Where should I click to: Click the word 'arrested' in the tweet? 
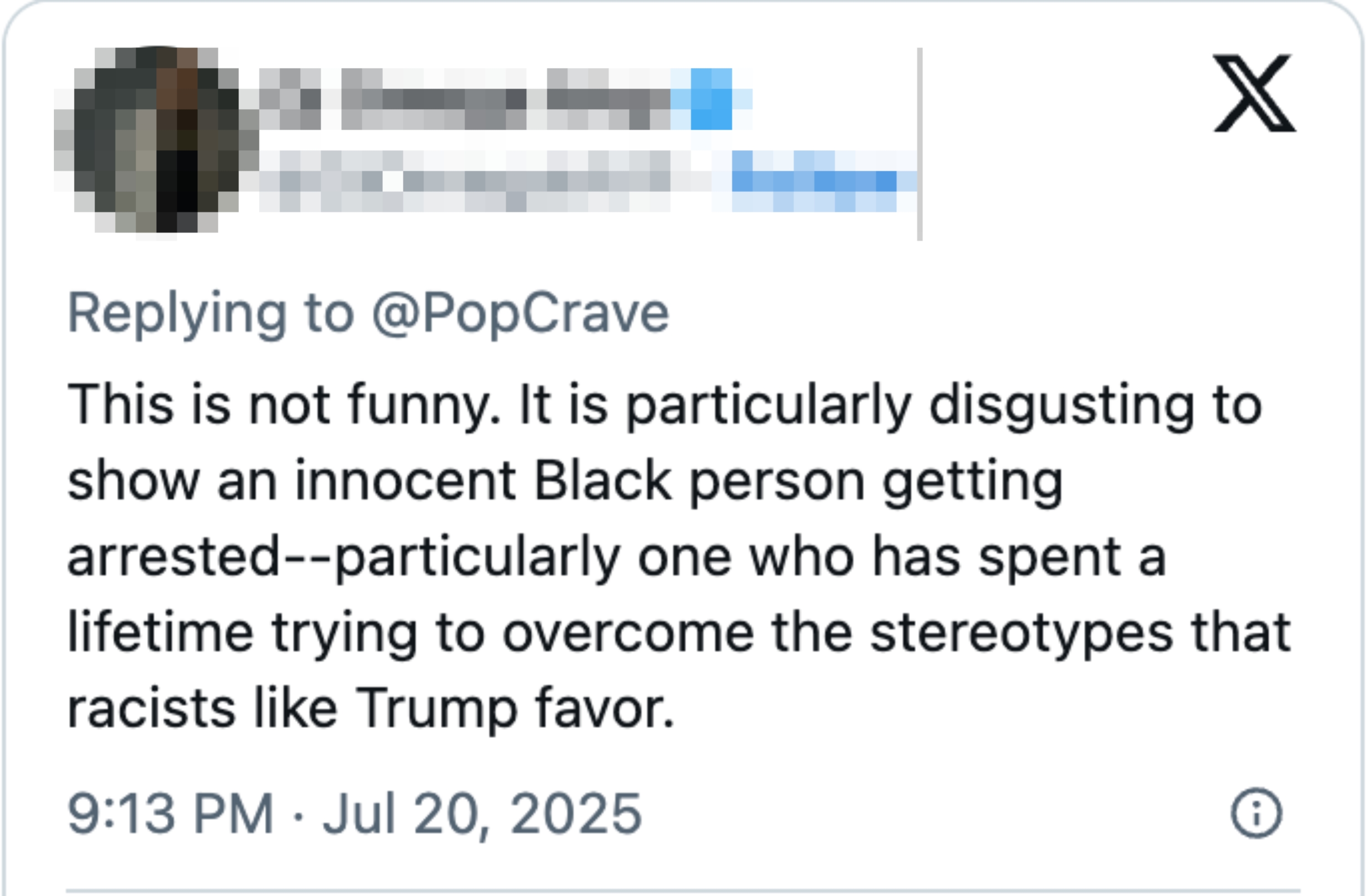point(173,557)
